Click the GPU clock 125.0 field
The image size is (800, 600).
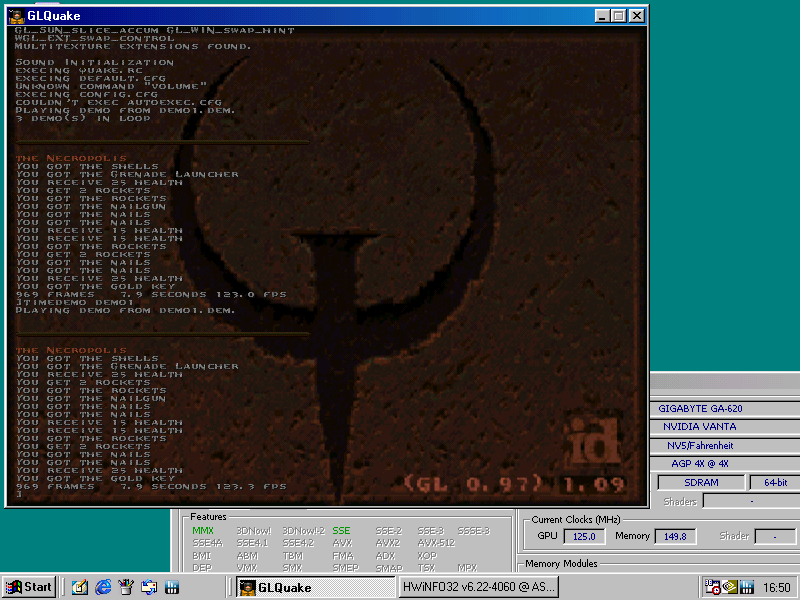[x=584, y=536]
